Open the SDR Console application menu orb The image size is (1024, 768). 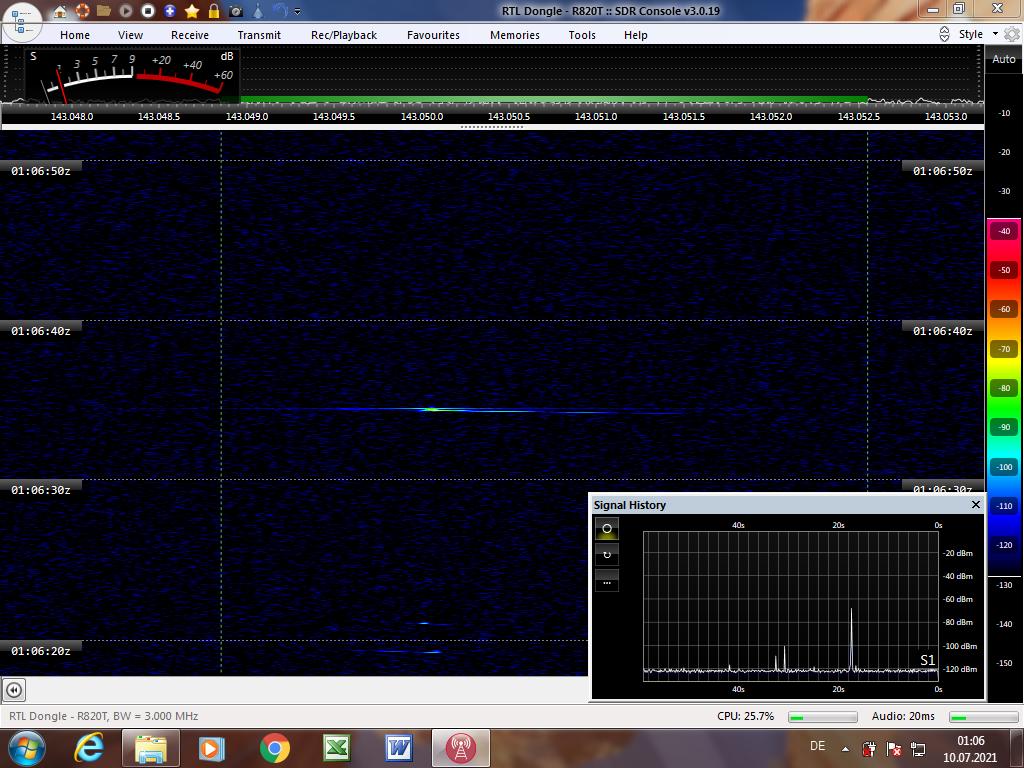21,21
